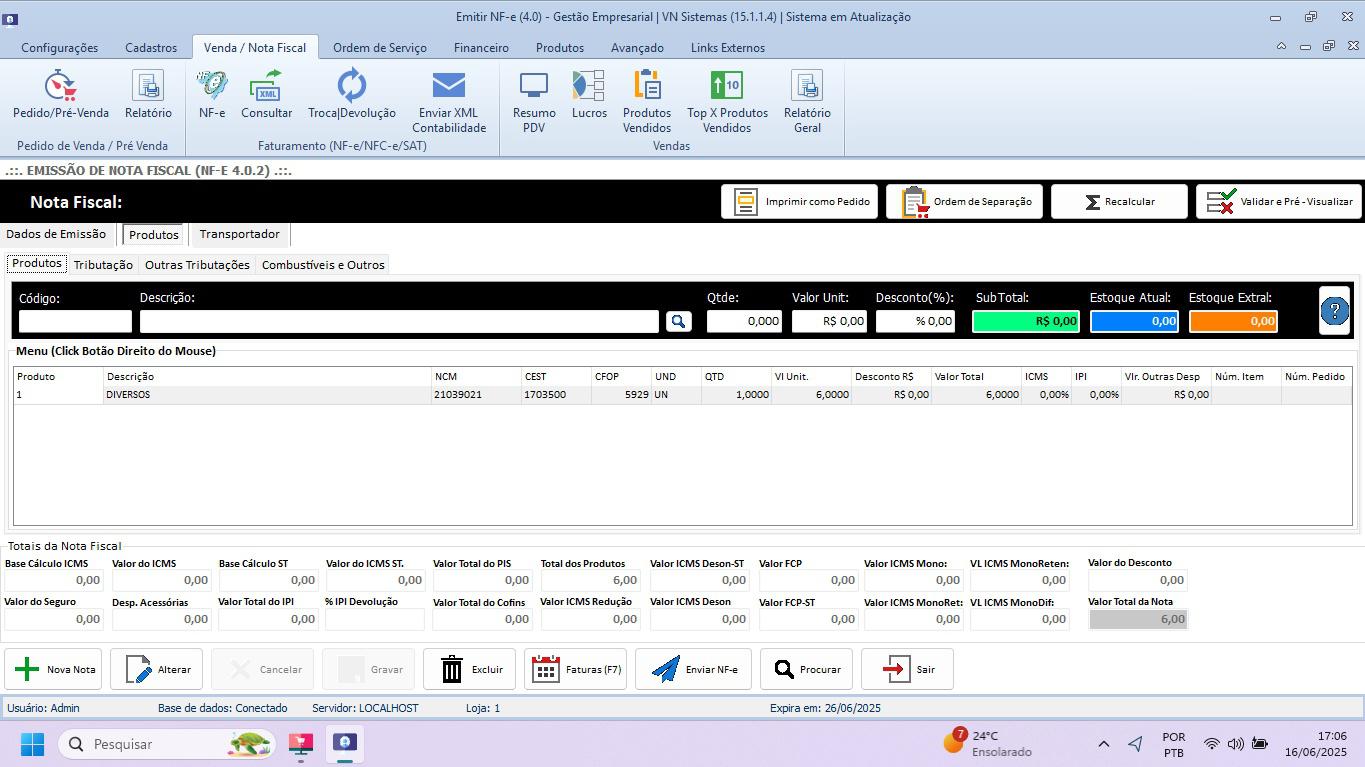1365x767 pixels.
Task: Switch to the Financeiro ribbon tab
Action: tap(481, 47)
